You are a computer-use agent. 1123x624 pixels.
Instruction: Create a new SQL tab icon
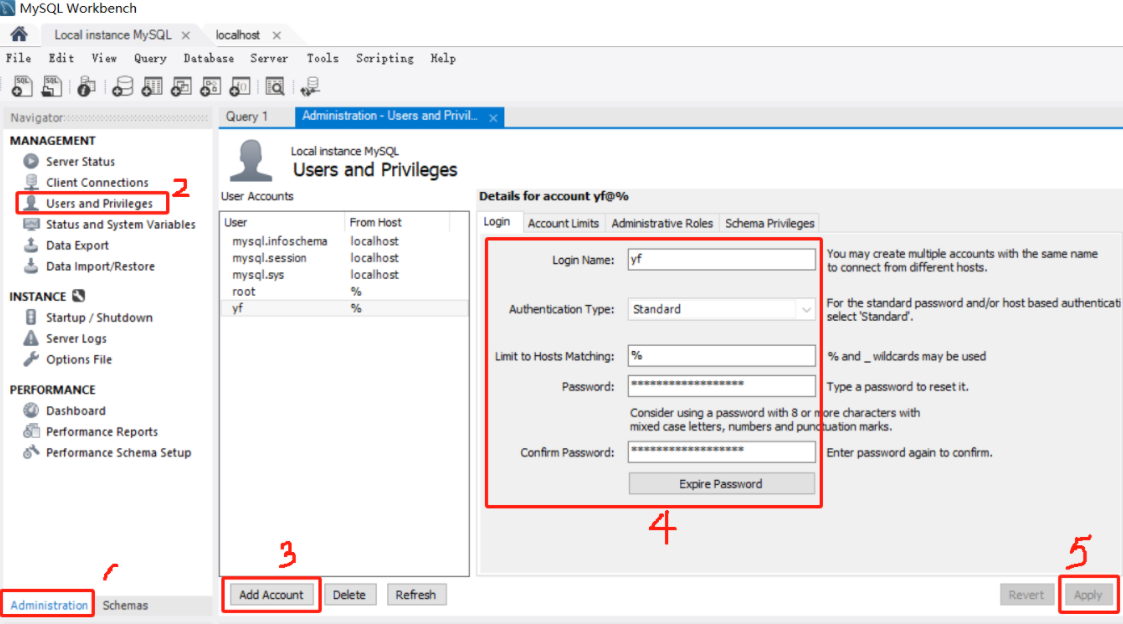(x=22, y=87)
